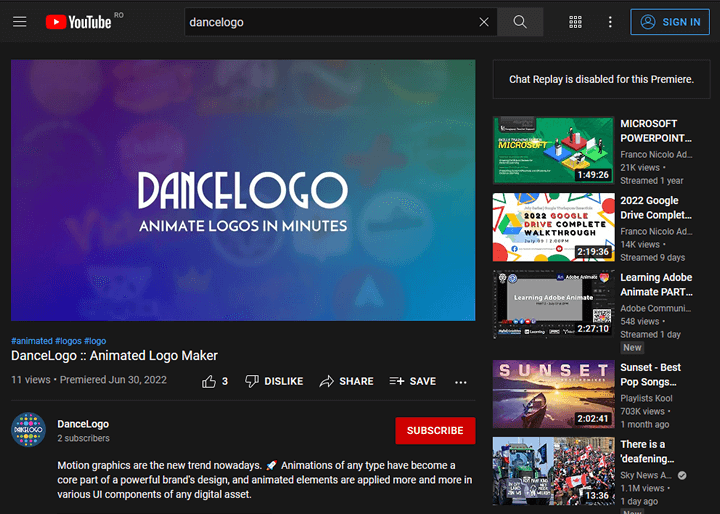This screenshot has height=514, width=720.
Task: Click the 1:49:26 duration badge
Action: point(593,175)
